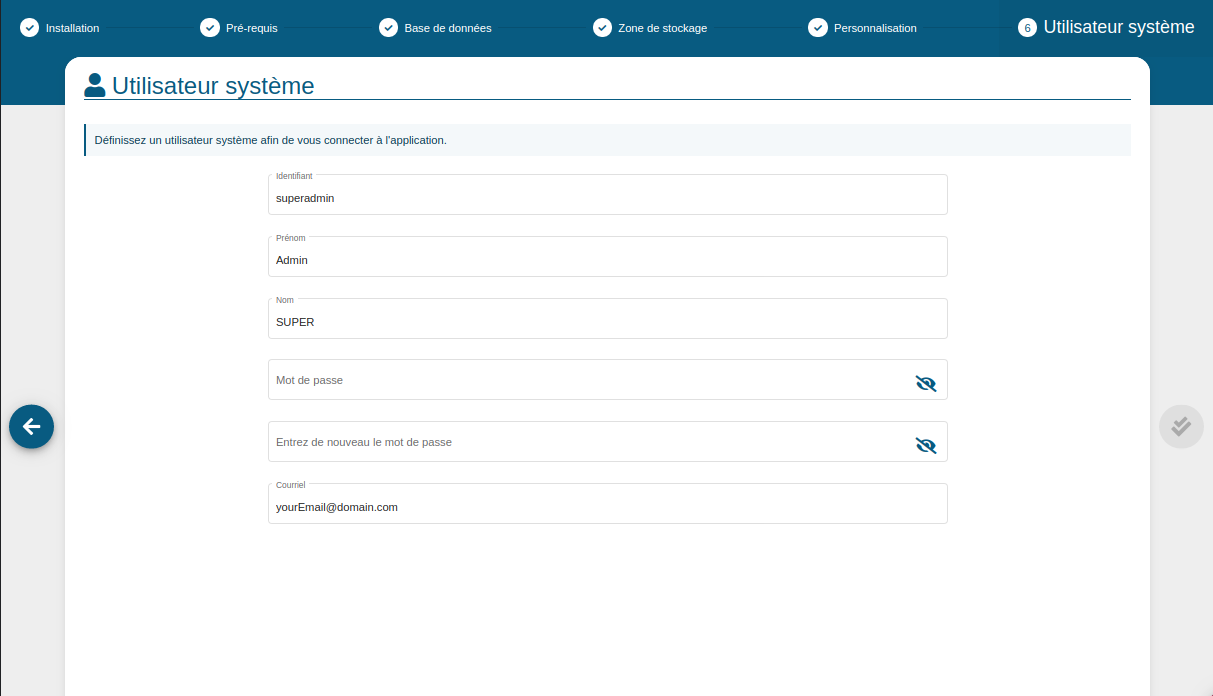Click the circular back arrow icon
The height and width of the screenshot is (696, 1213).
tap(31, 426)
